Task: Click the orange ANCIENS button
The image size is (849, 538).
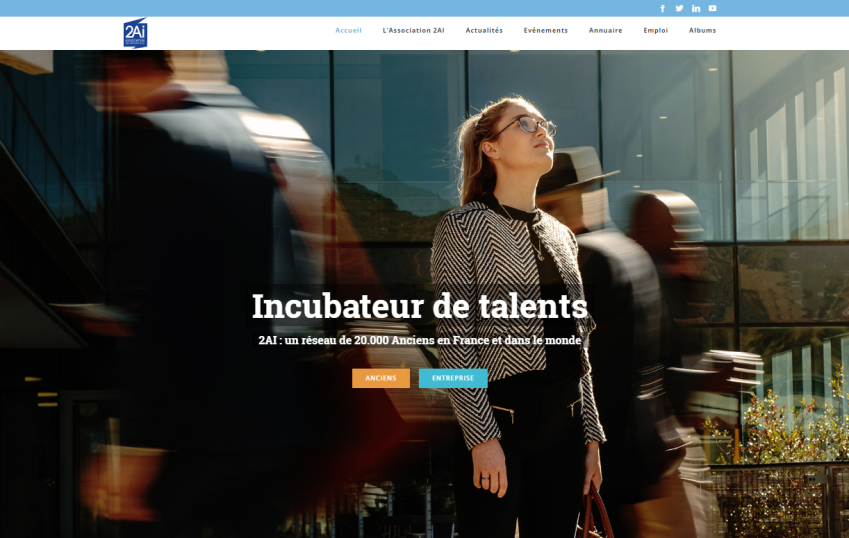Action: (381, 378)
